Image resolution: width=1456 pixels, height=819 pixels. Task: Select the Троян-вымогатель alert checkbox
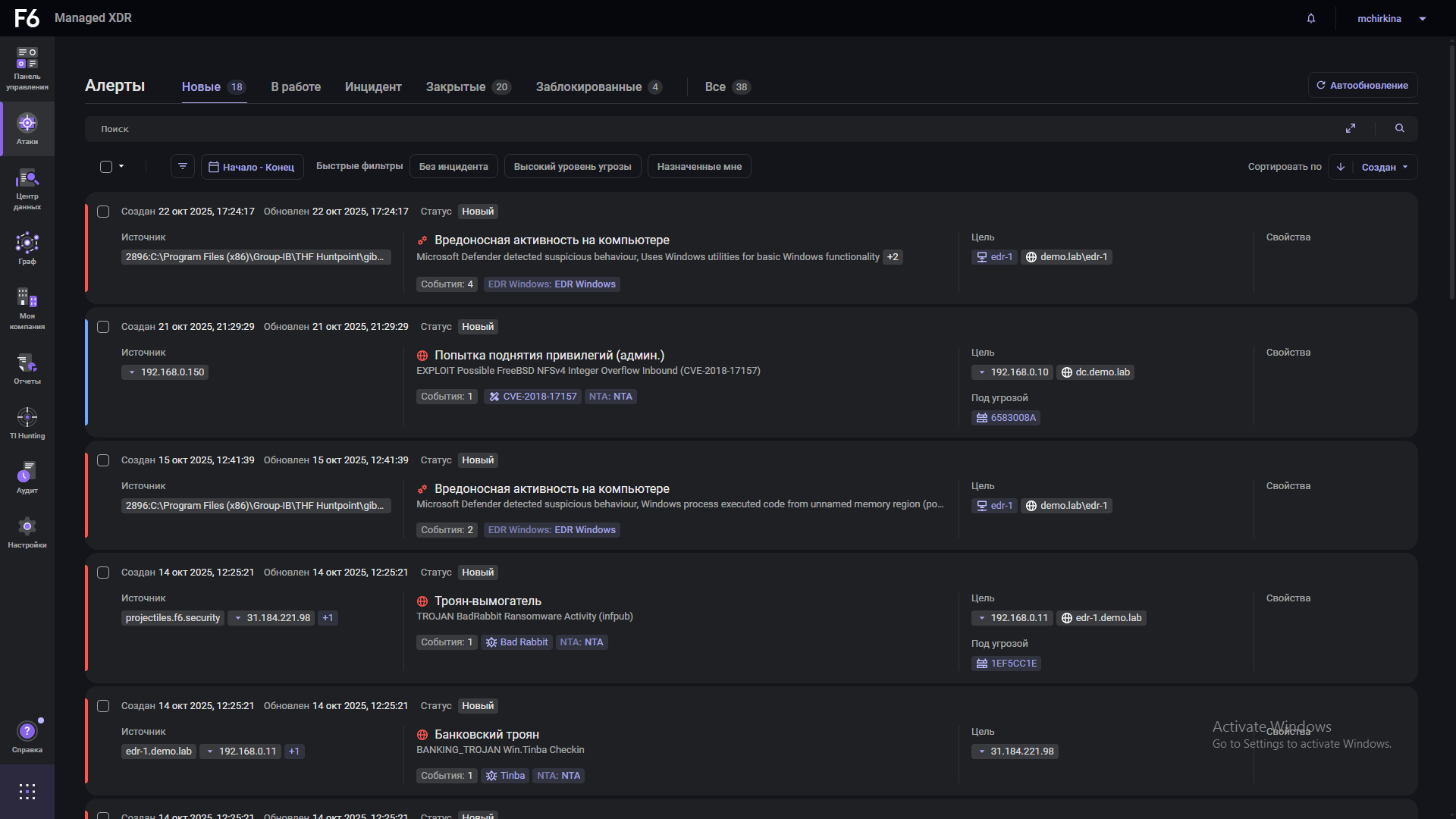103,573
